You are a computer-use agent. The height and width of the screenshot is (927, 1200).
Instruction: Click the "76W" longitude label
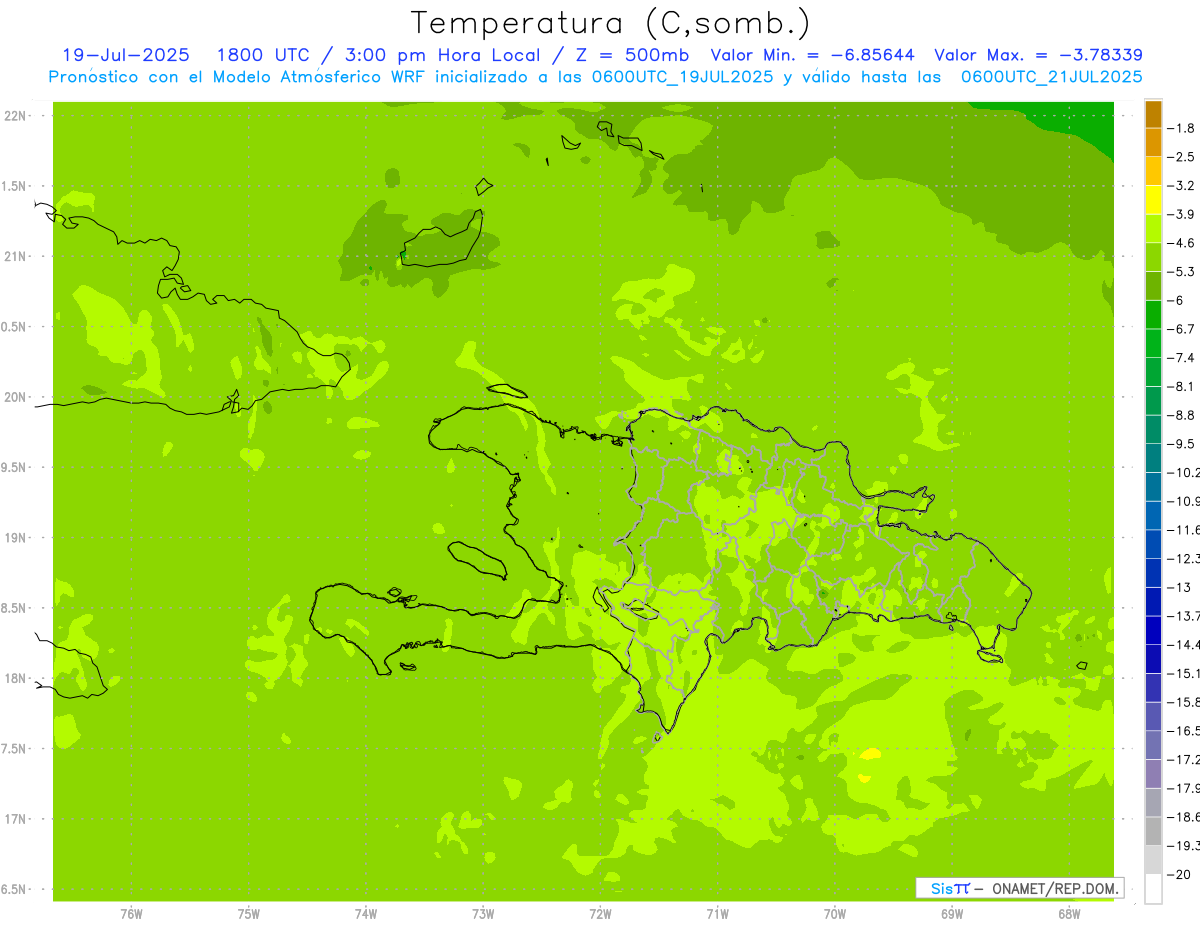(x=131, y=913)
